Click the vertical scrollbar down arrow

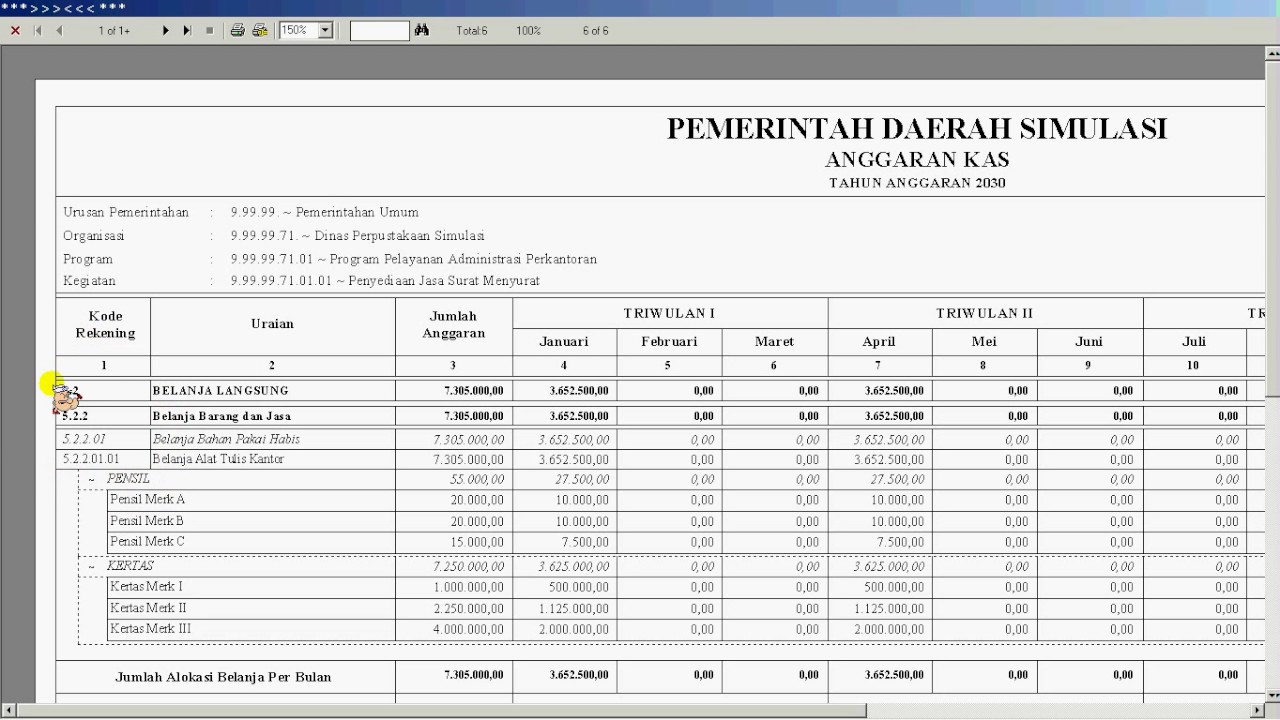pos(1272,694)
